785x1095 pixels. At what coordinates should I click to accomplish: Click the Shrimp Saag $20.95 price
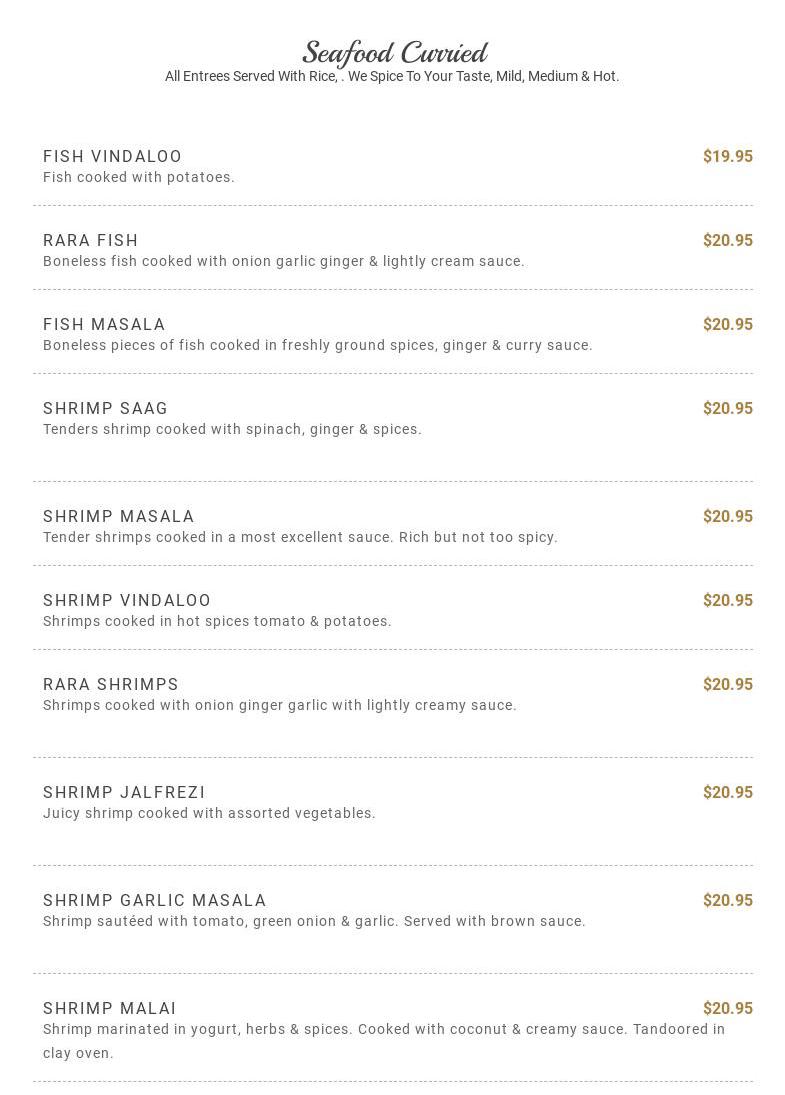coord(727,409)
